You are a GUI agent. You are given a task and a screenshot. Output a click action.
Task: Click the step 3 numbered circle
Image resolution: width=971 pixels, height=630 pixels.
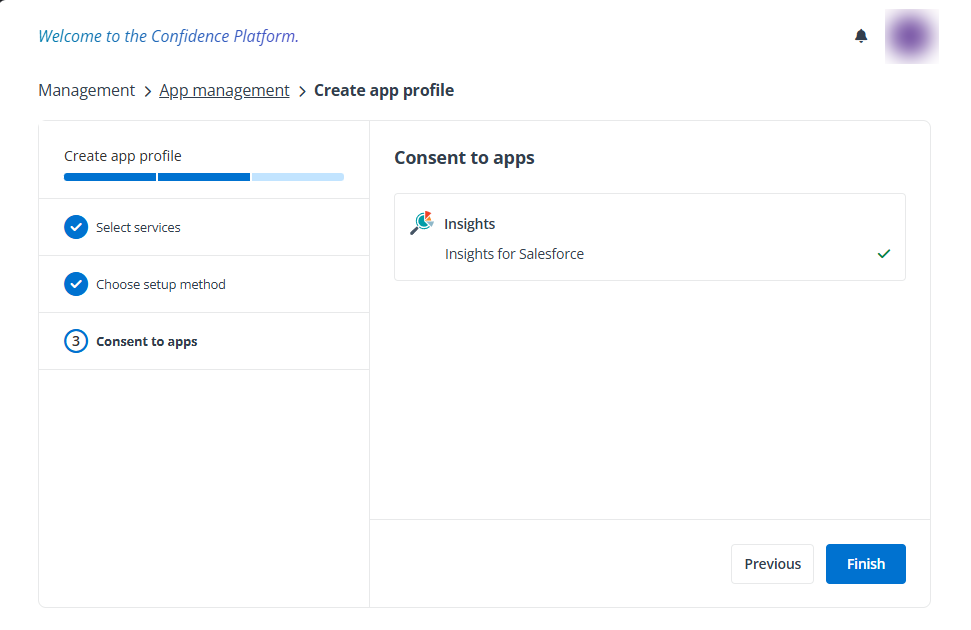pos(76,341)
